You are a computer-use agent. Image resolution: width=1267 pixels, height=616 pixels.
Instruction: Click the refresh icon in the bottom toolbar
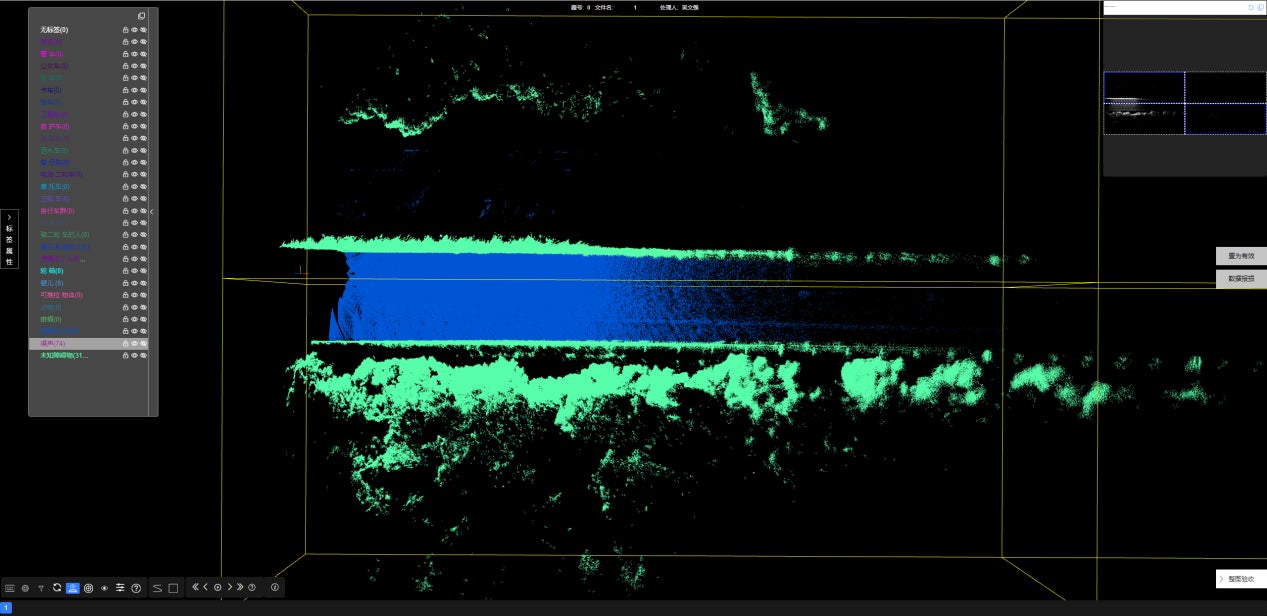click(x=57, y=588)
